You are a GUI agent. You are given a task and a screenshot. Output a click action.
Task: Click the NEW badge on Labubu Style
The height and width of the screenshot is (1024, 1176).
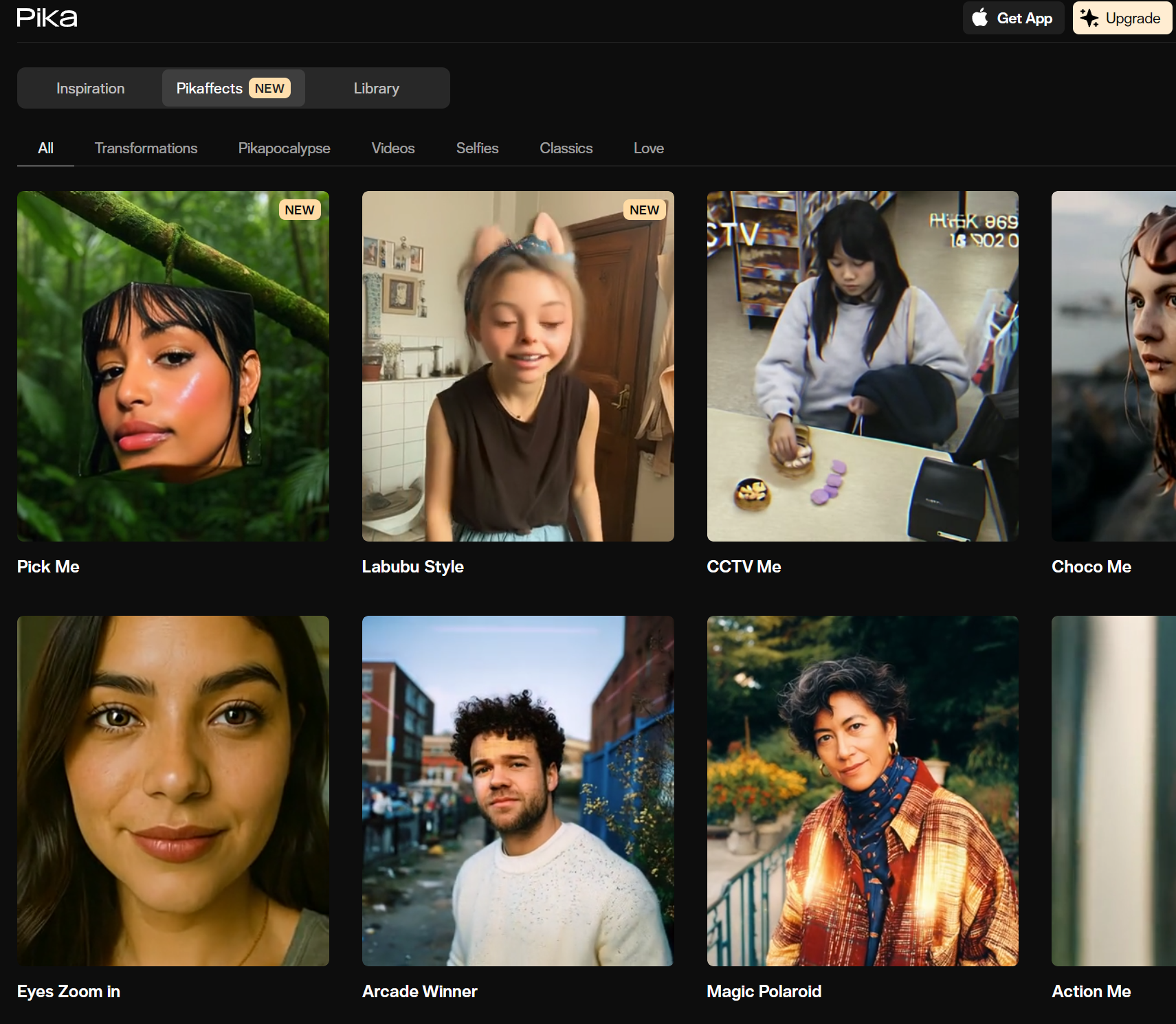644,210
